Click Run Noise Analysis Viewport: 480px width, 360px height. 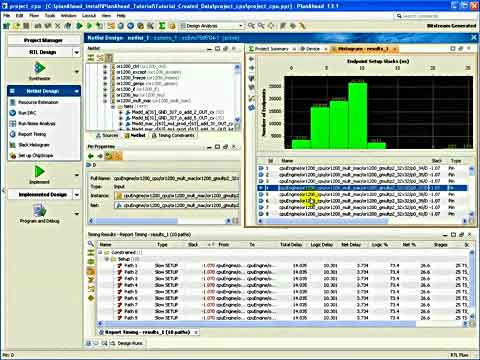pyautogui.click(x=37, y=124)
